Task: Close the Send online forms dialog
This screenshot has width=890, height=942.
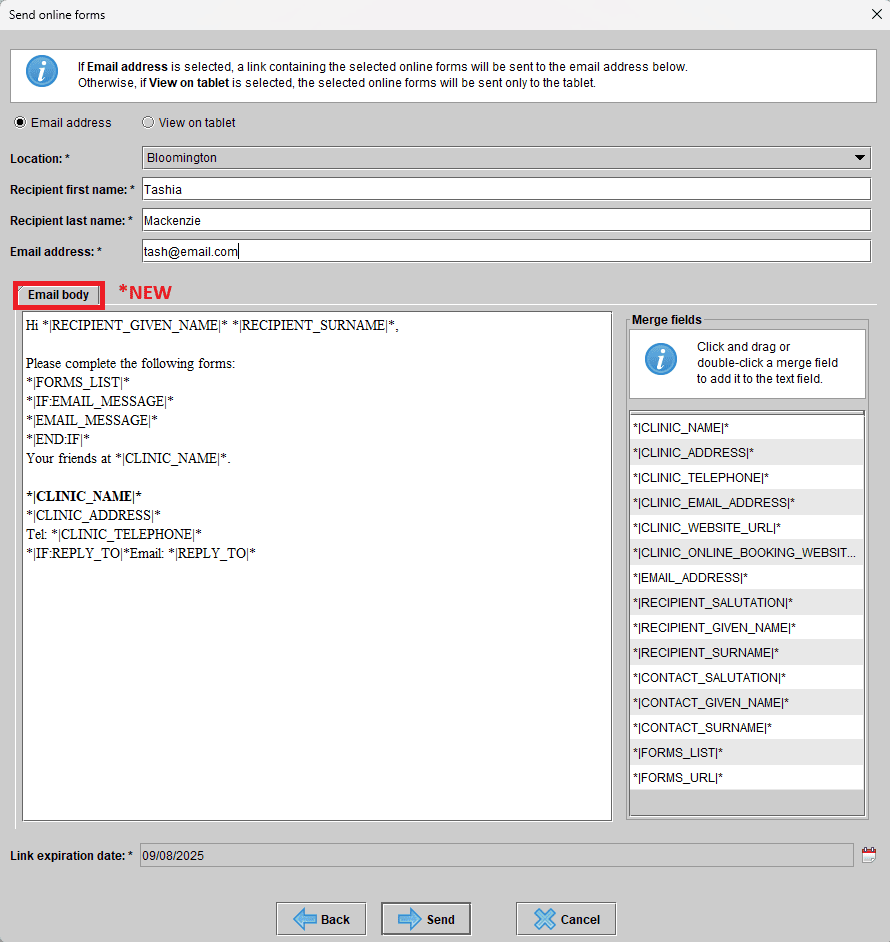Action: click(x=875, y=15)
